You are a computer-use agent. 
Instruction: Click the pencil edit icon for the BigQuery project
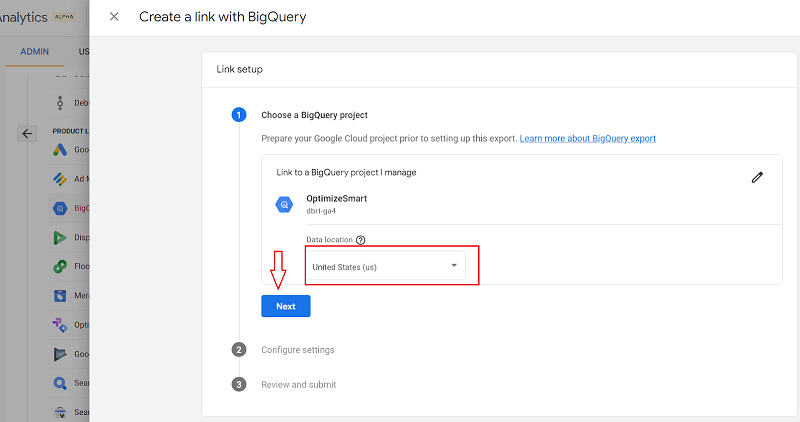coord(757,178)
